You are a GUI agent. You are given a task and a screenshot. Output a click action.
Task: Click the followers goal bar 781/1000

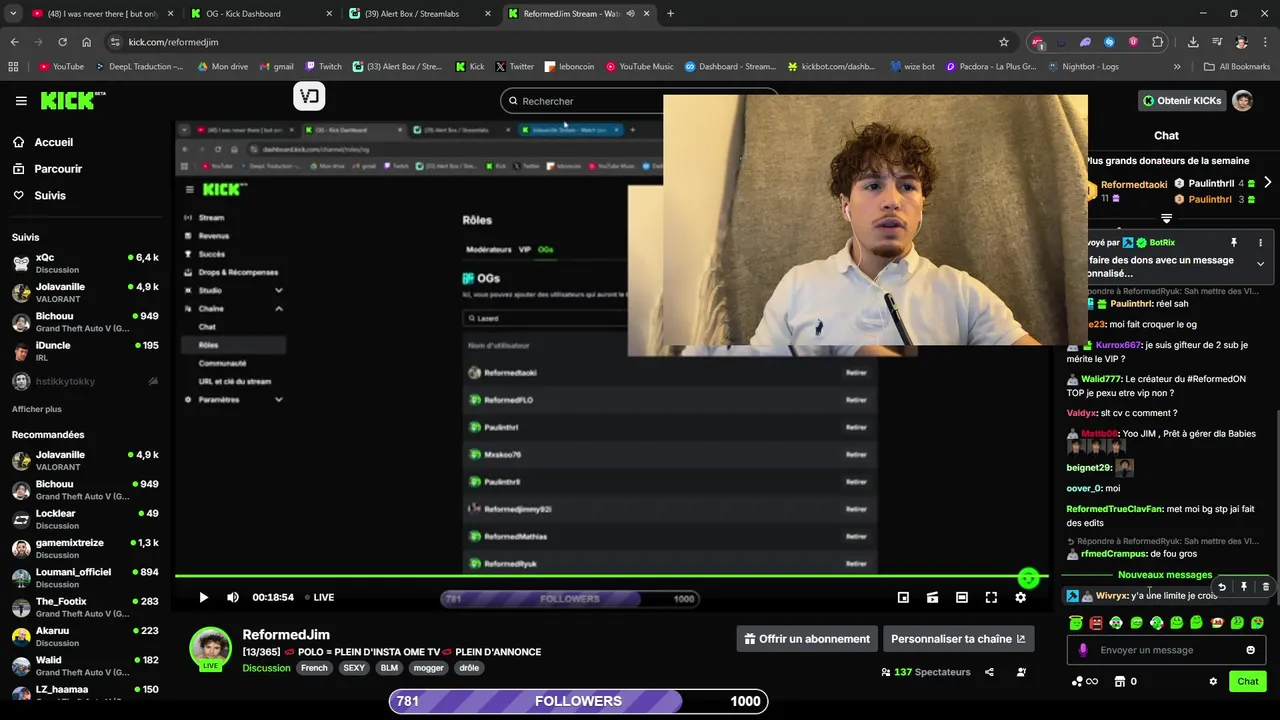[x=578, y=701]
